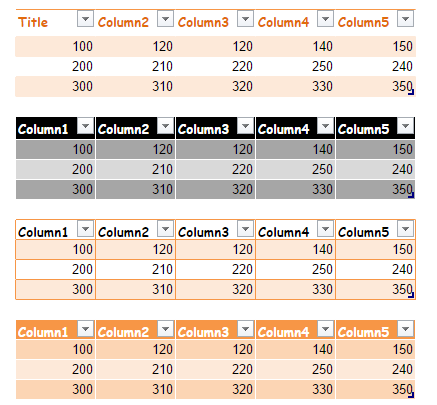Expand Column3 filter in the solid orange header table
This screenshot has height=405, width=437.
[x=245, y=329]
